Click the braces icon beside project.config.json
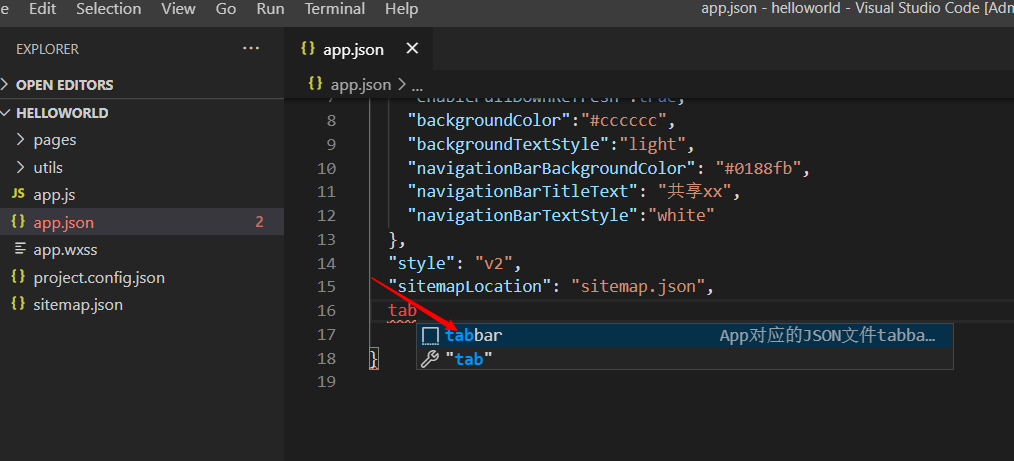This screenshot has height=461, width=1014. click(x=19, y=277)
